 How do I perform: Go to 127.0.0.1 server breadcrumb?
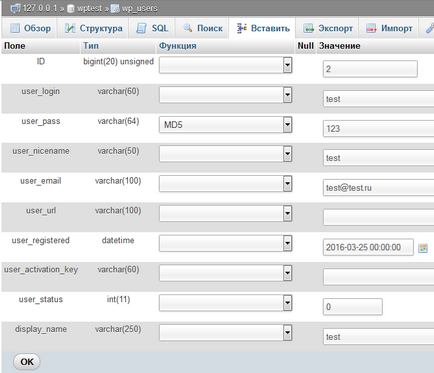click(x=40, y=8)
